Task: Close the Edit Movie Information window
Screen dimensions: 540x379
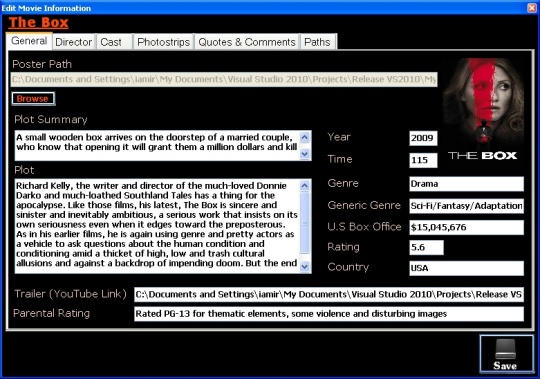Action: pos(532,8)
